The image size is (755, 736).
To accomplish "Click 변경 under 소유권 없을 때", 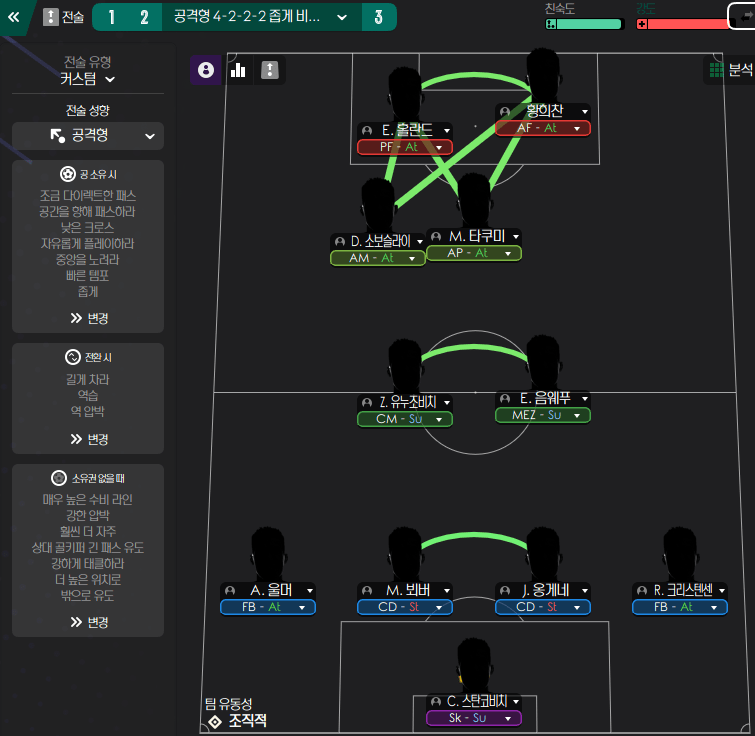I will point(89,622).
